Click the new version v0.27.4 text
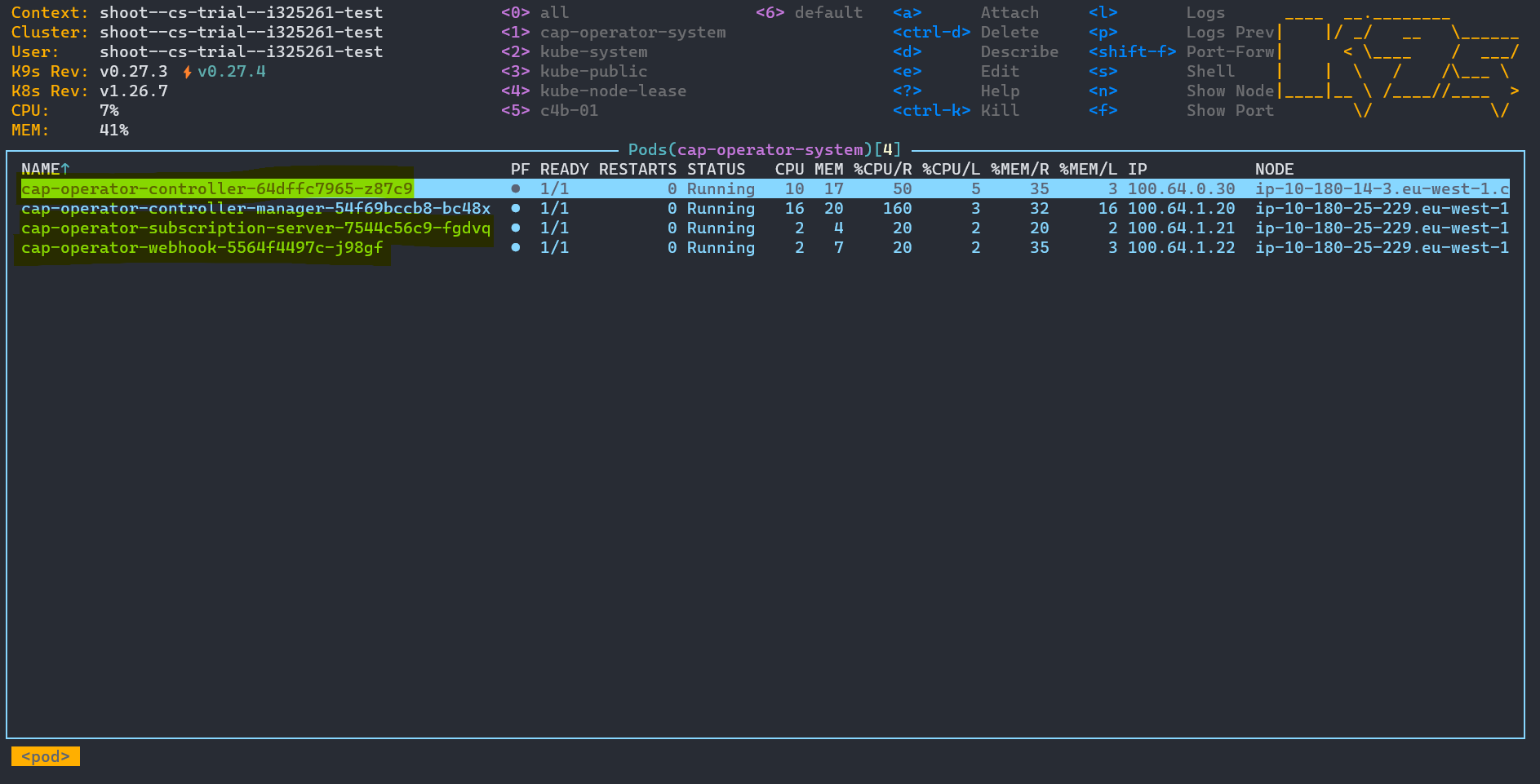 232,71
